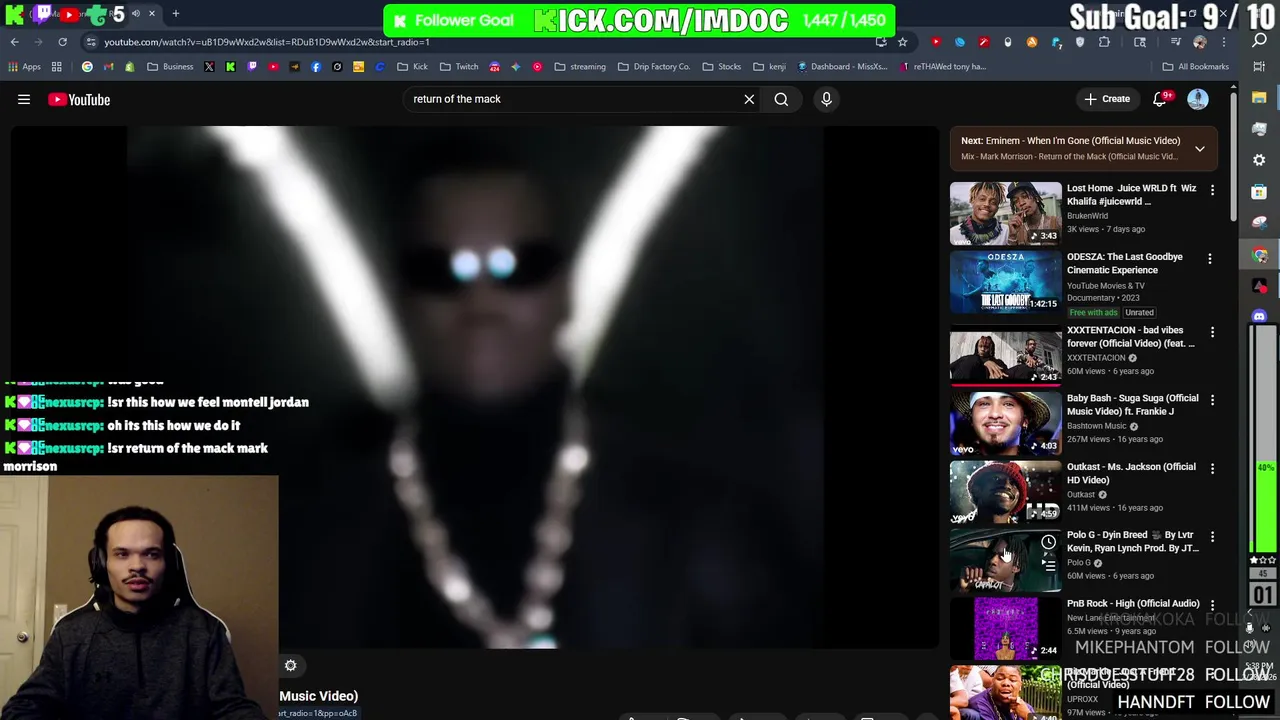
Task: Add Polo G video to Watch Later
Action: click(x=1048, y=543)
